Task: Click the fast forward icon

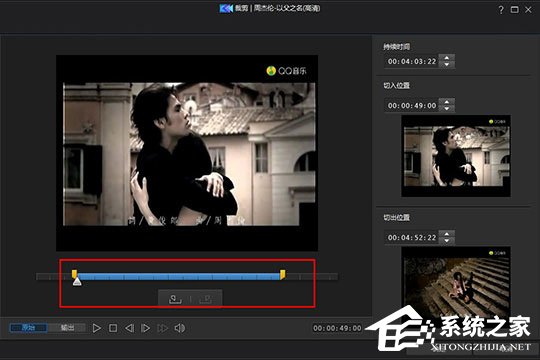Action: (x=162, y=328)
